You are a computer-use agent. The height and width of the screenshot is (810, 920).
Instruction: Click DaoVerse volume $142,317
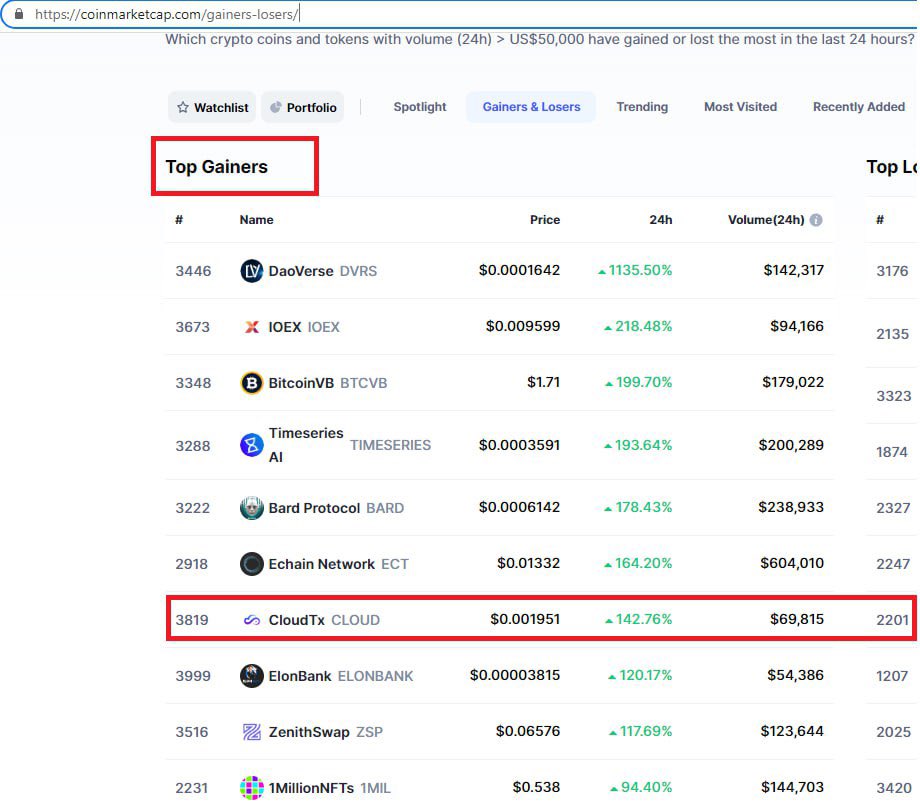pos(794,270)
